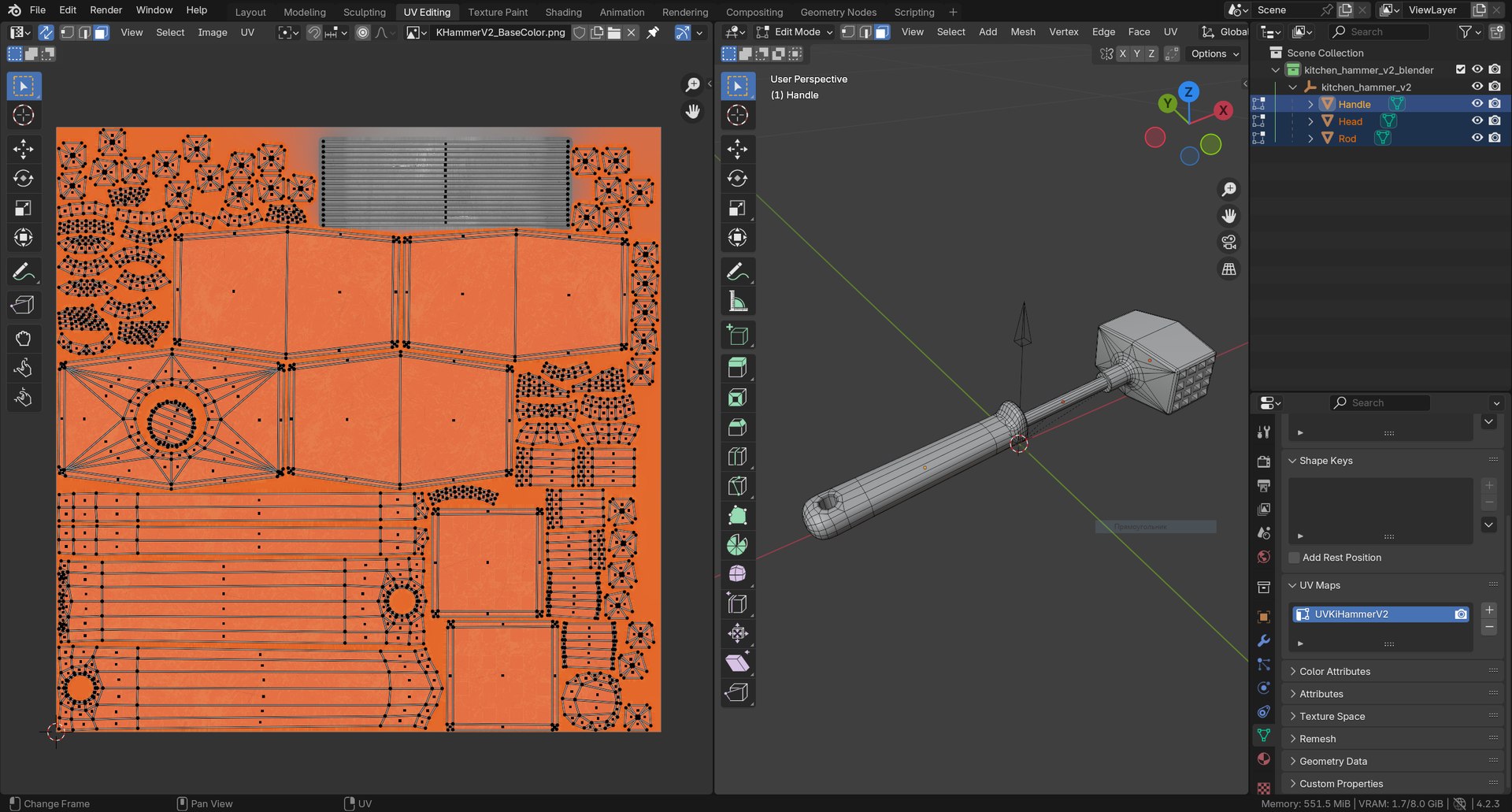Switch to orthographic/perspective grid view

(x=1228, y=269)
